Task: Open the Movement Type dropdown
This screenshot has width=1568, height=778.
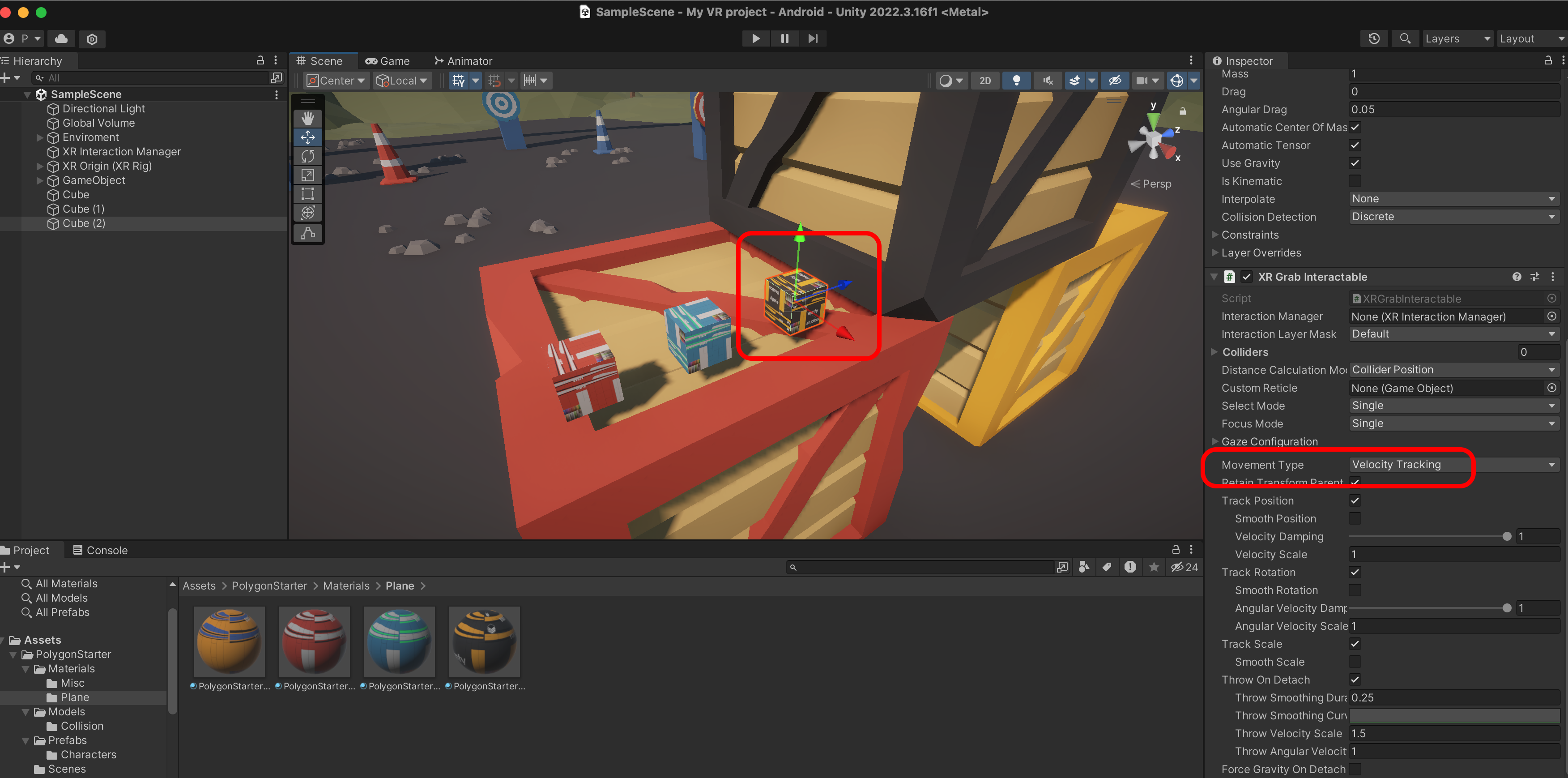Action: tap(1453, 465)
